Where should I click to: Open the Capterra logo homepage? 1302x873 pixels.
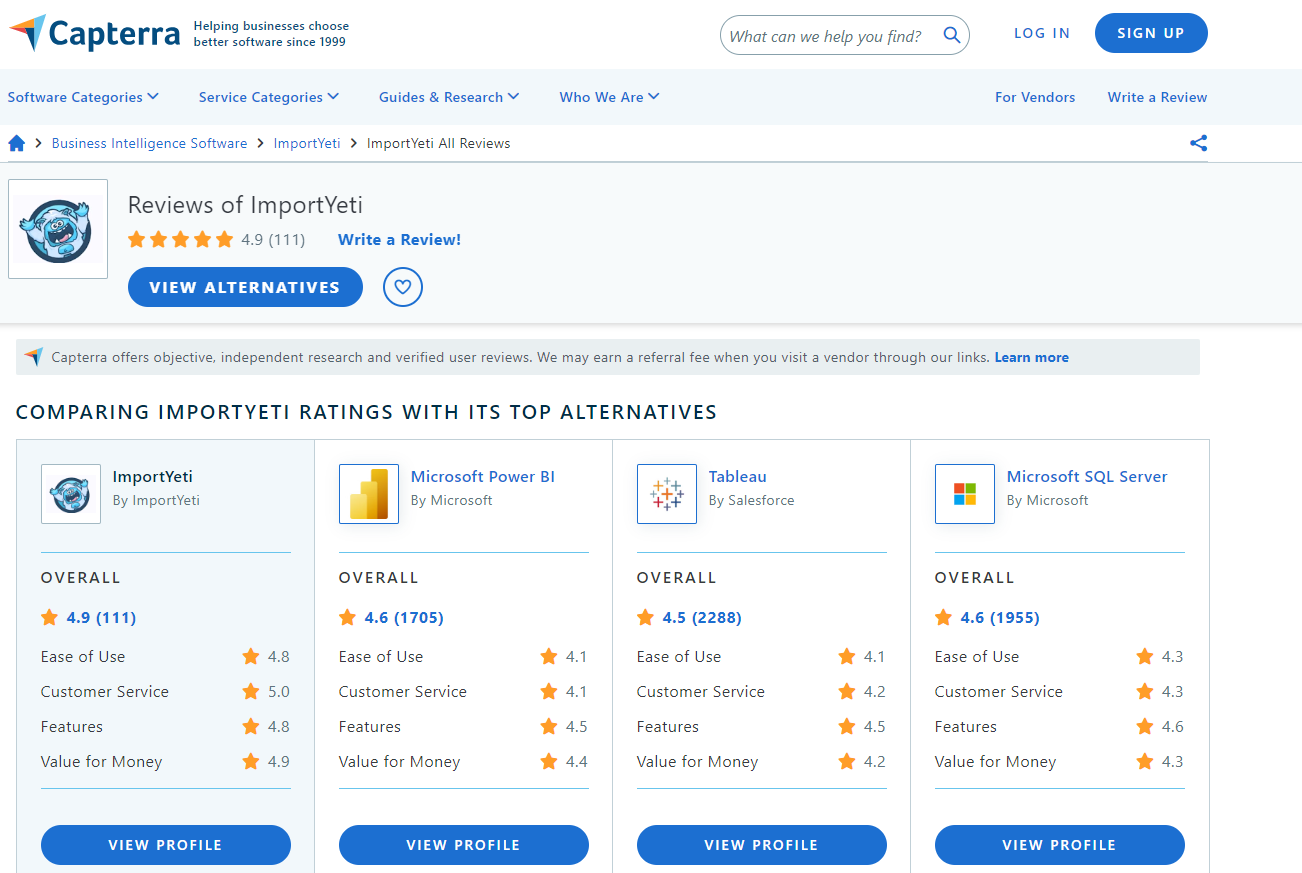click(x=95, y=34)
